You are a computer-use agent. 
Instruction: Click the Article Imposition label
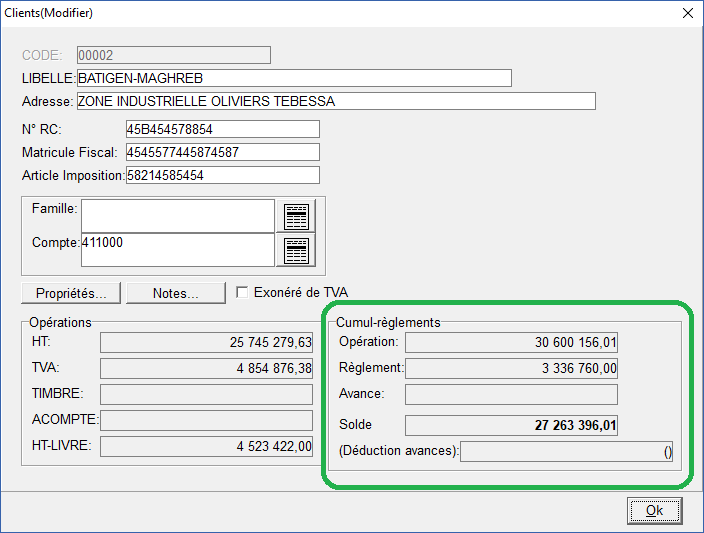[73, 176]
